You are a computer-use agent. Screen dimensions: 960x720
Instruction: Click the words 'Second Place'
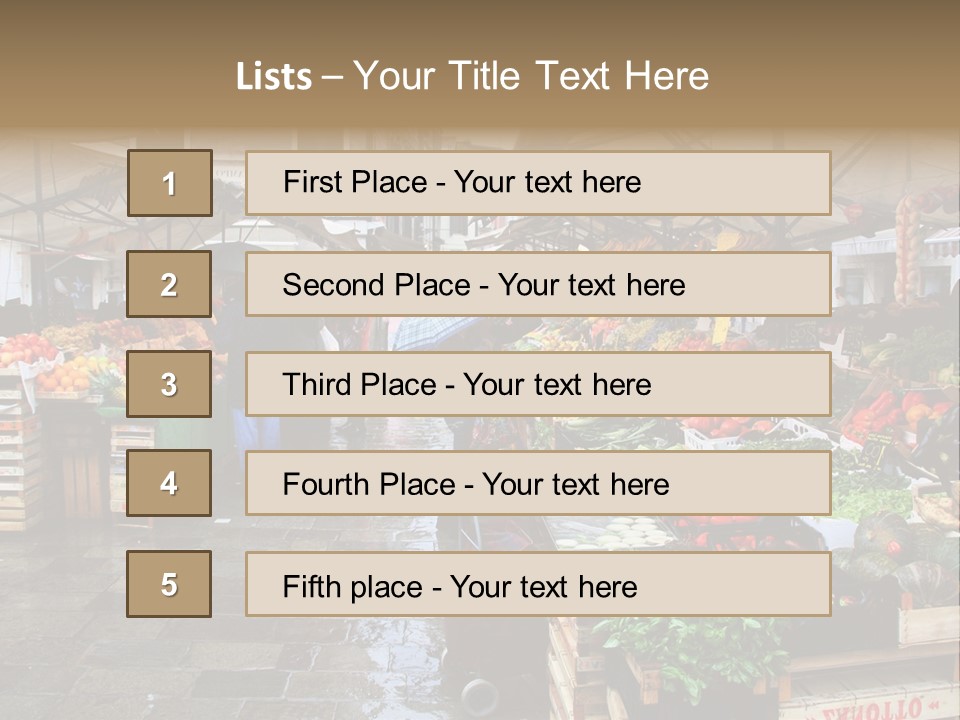(376, 285)
